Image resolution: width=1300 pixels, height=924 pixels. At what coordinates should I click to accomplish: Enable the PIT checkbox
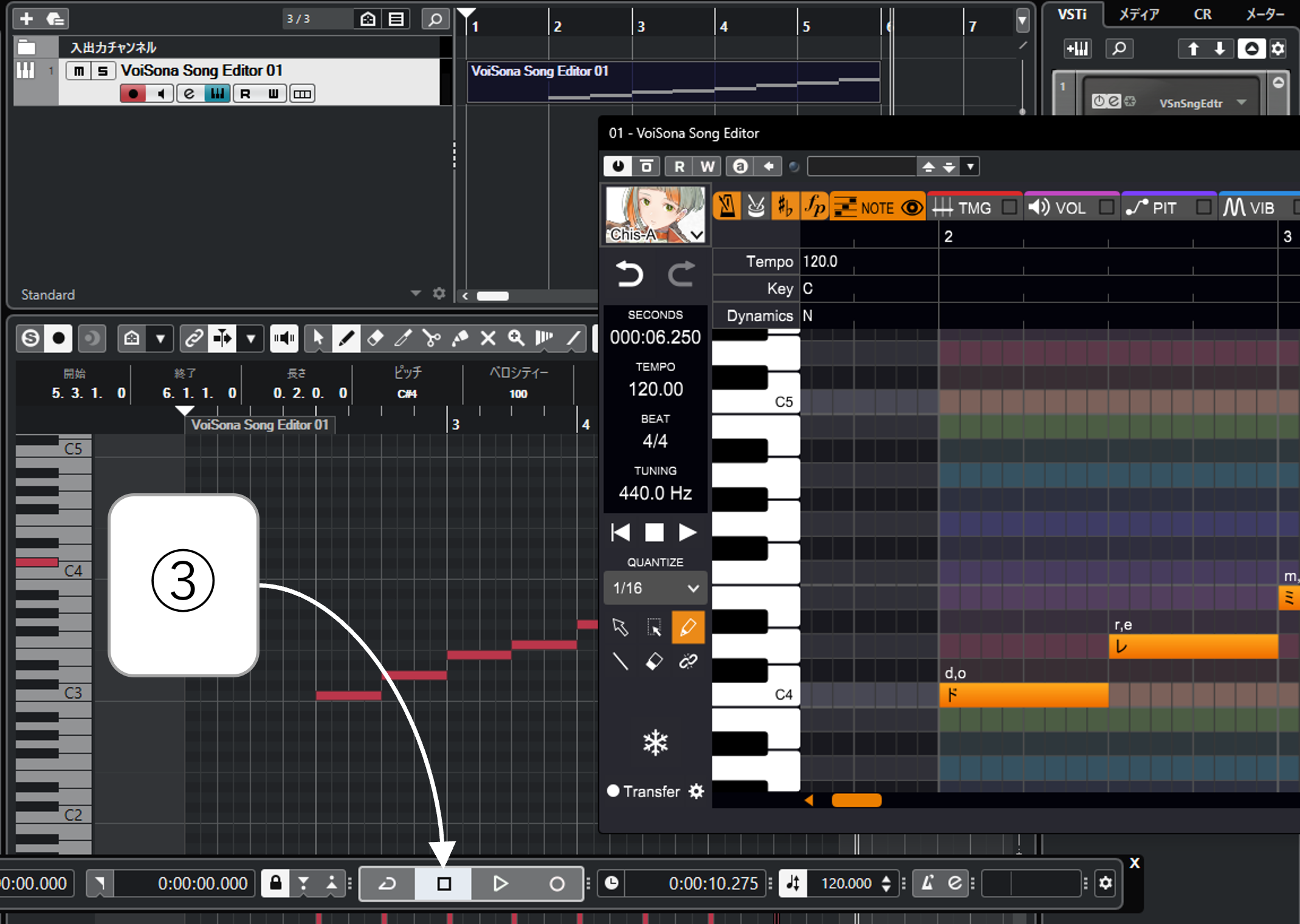pos(1203,207)
